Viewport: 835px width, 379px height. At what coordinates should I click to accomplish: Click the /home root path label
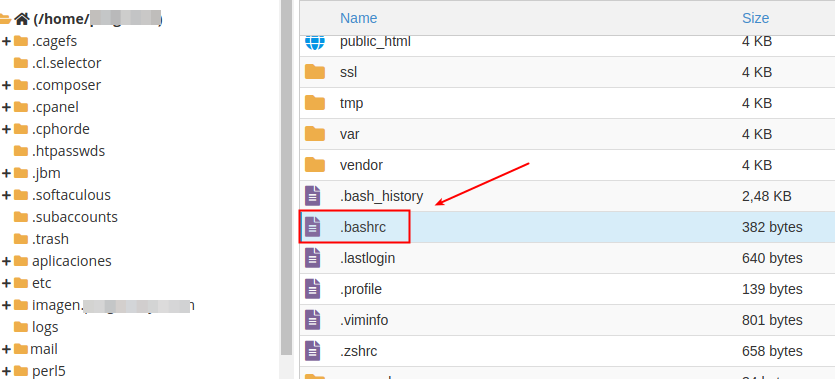click(x=97, y=19)
